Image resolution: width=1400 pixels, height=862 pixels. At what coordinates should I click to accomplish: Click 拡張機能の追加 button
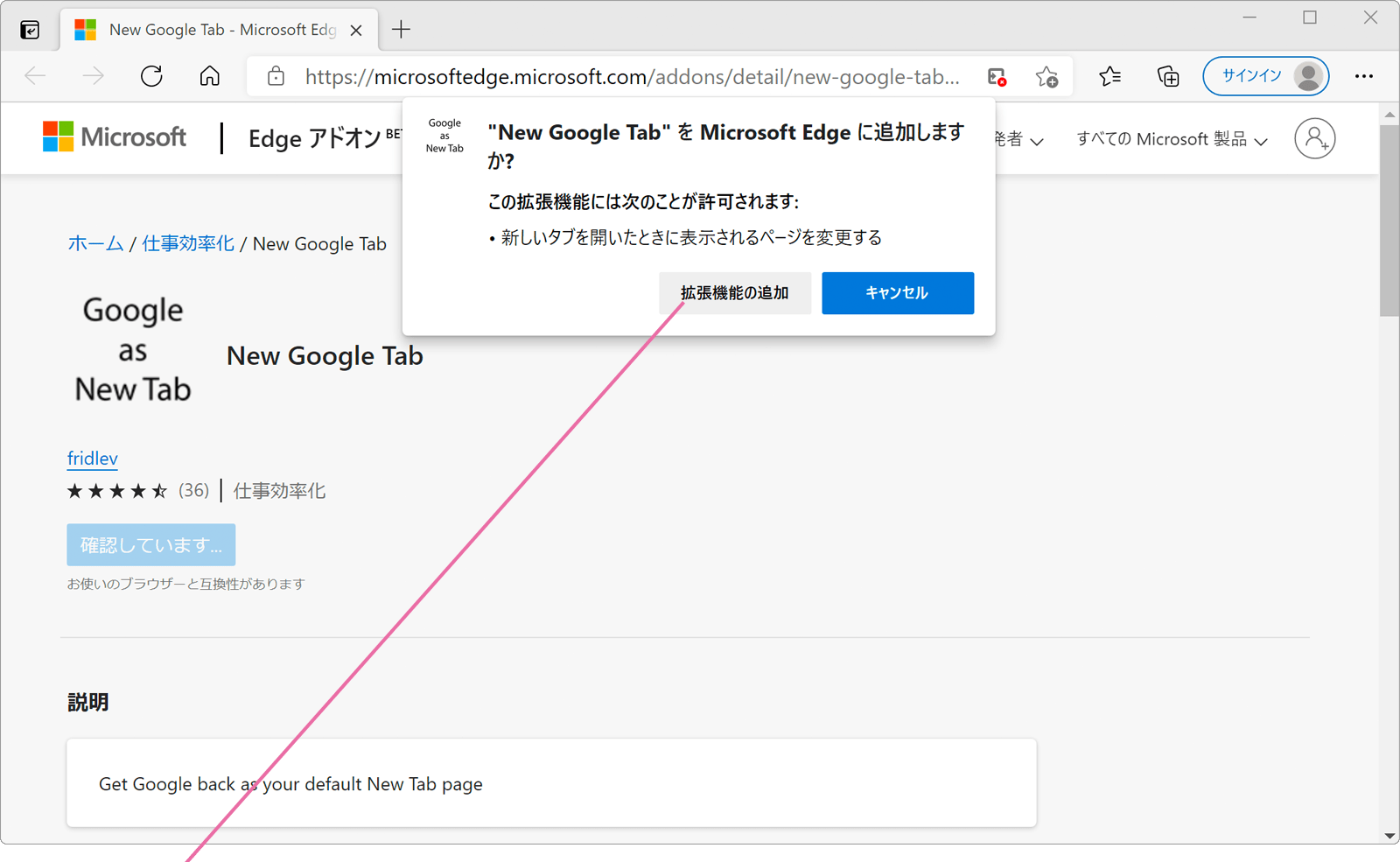tap(735, 293)
